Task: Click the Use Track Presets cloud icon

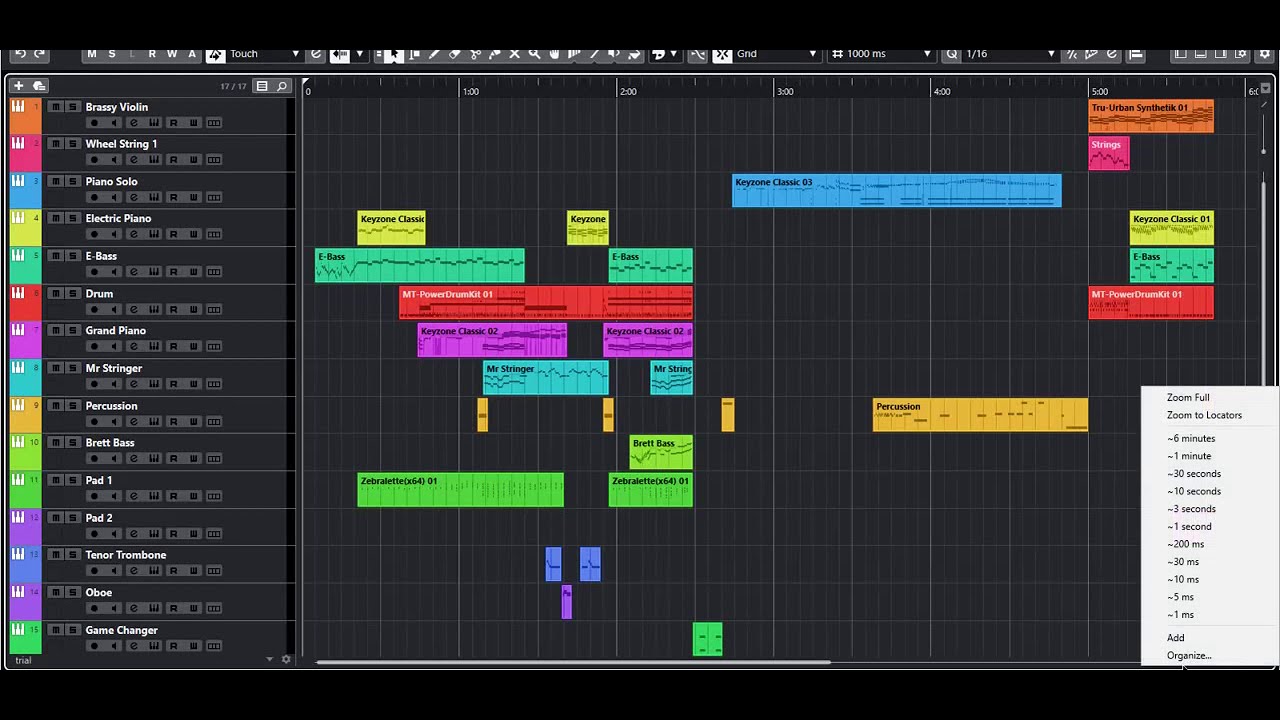Action: [x=39, y=86]
